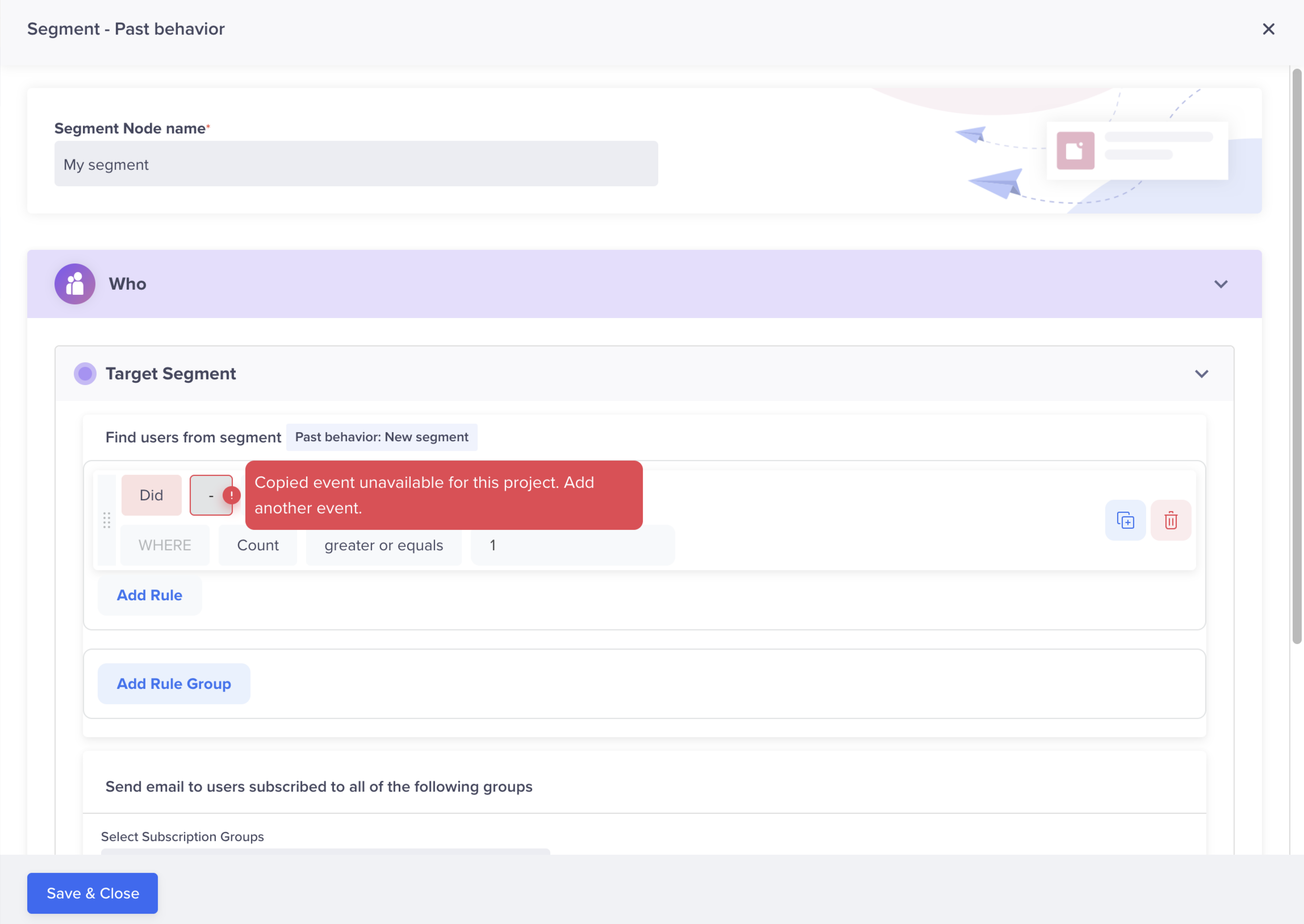Click the Add Rule button

point(149,595)
